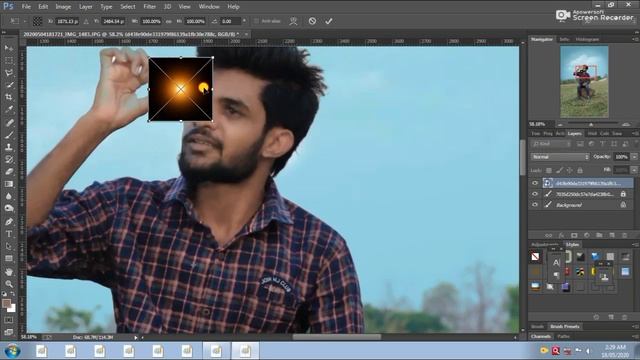640x360 pixels.
Task: Toggle lock transparent pixels in Layers panel
Action: coord(549,170)
